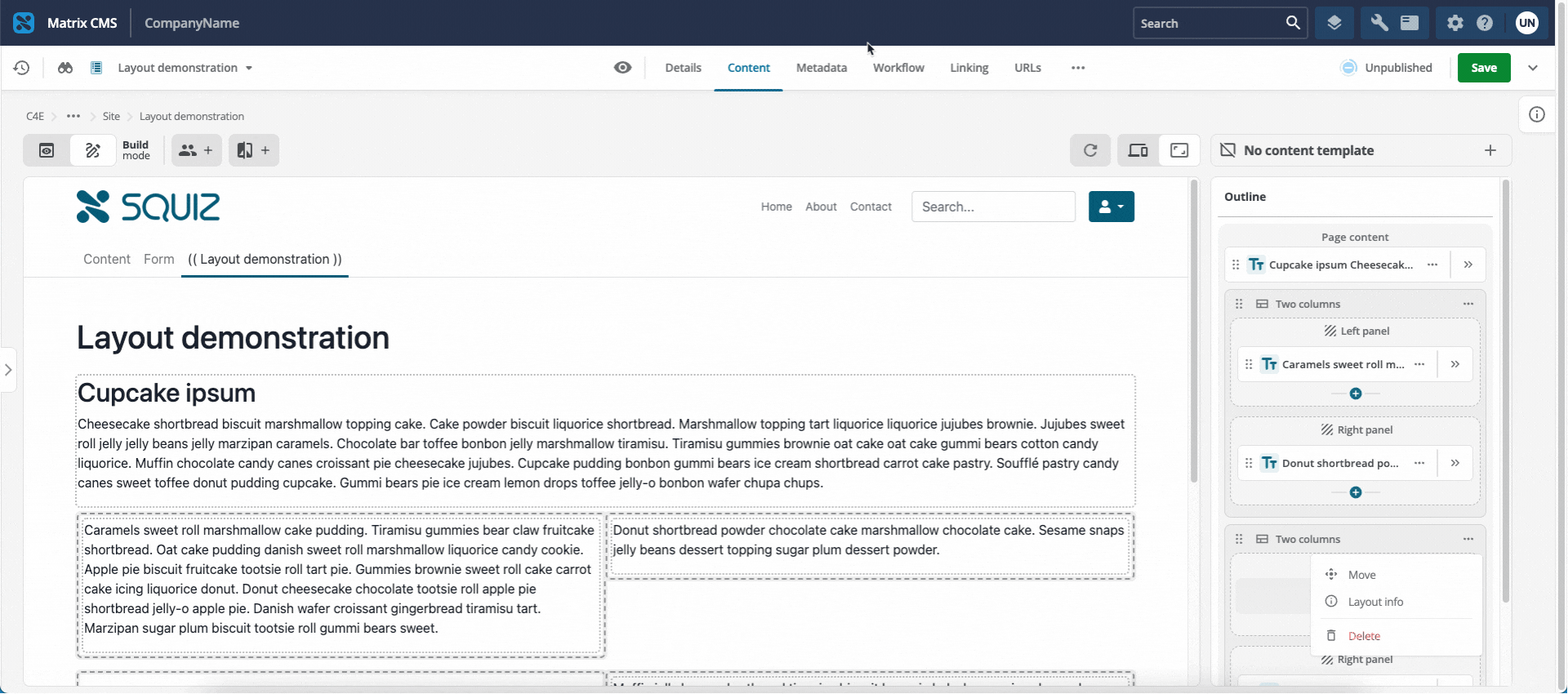Click the green Save button
The image size is (1568, 694).
(1484, 68)
